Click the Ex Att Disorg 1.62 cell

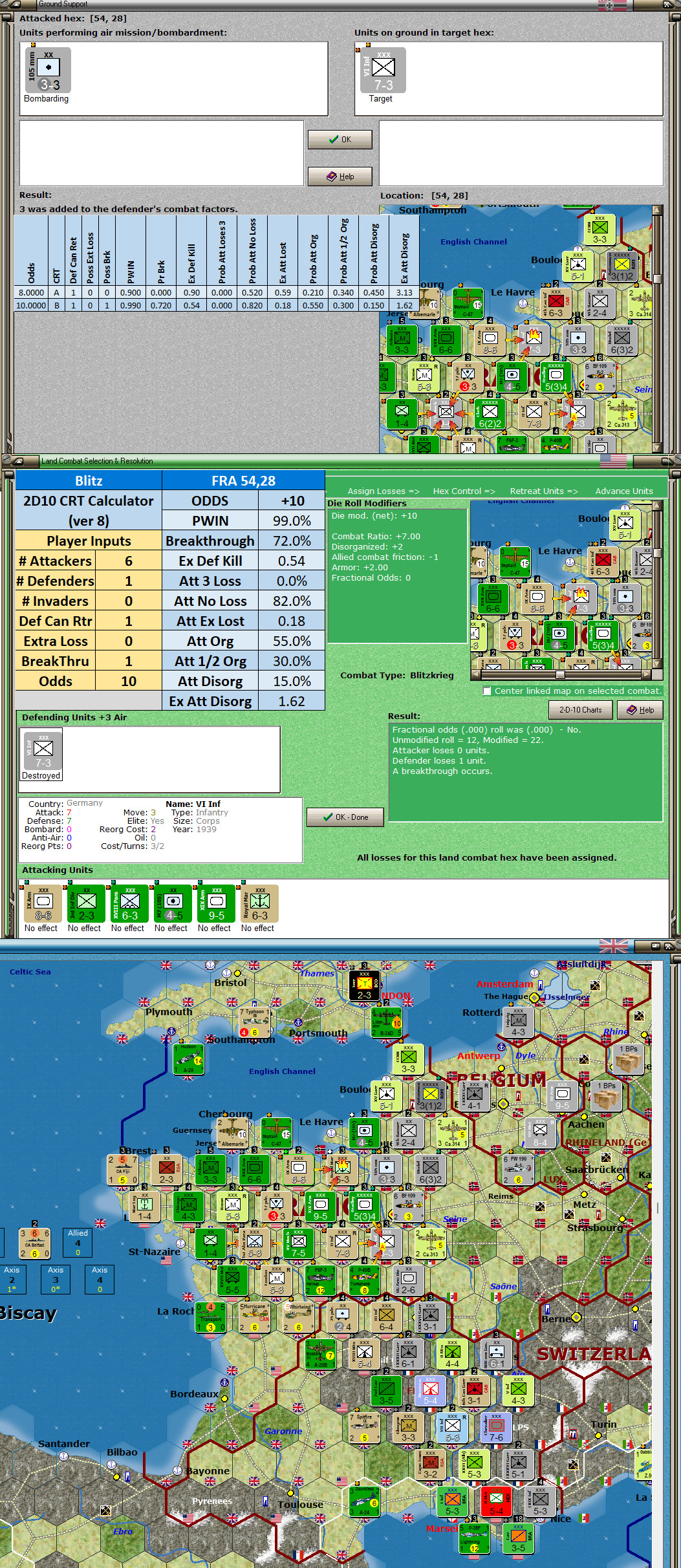[292, 702]
